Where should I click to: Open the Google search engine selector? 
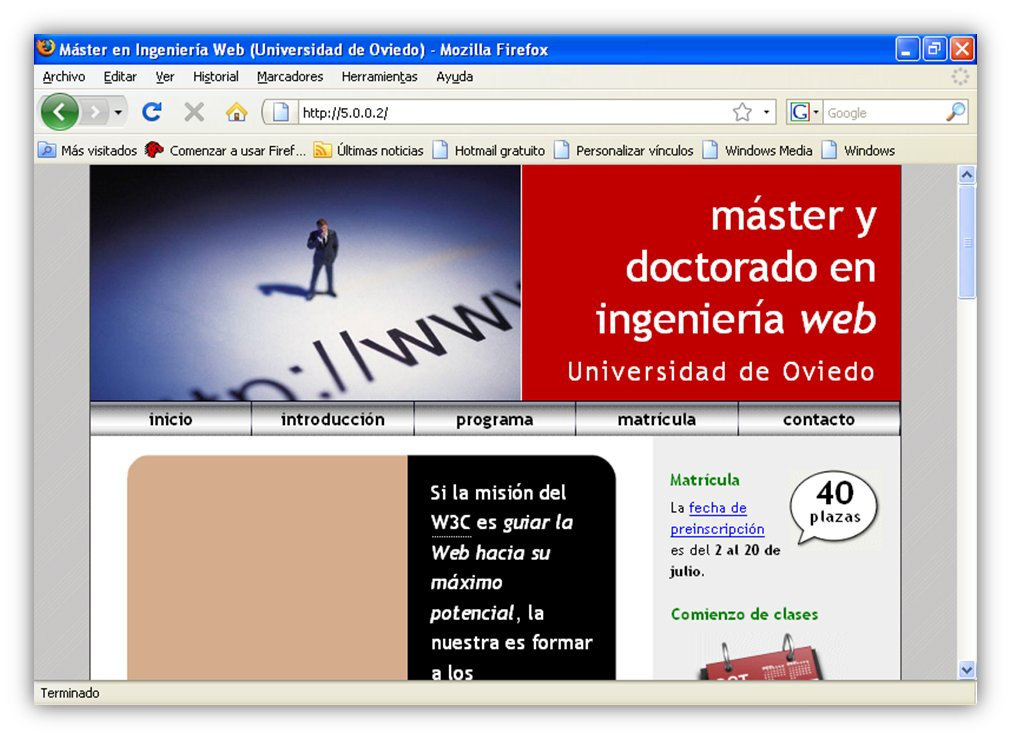click(803, 112)
